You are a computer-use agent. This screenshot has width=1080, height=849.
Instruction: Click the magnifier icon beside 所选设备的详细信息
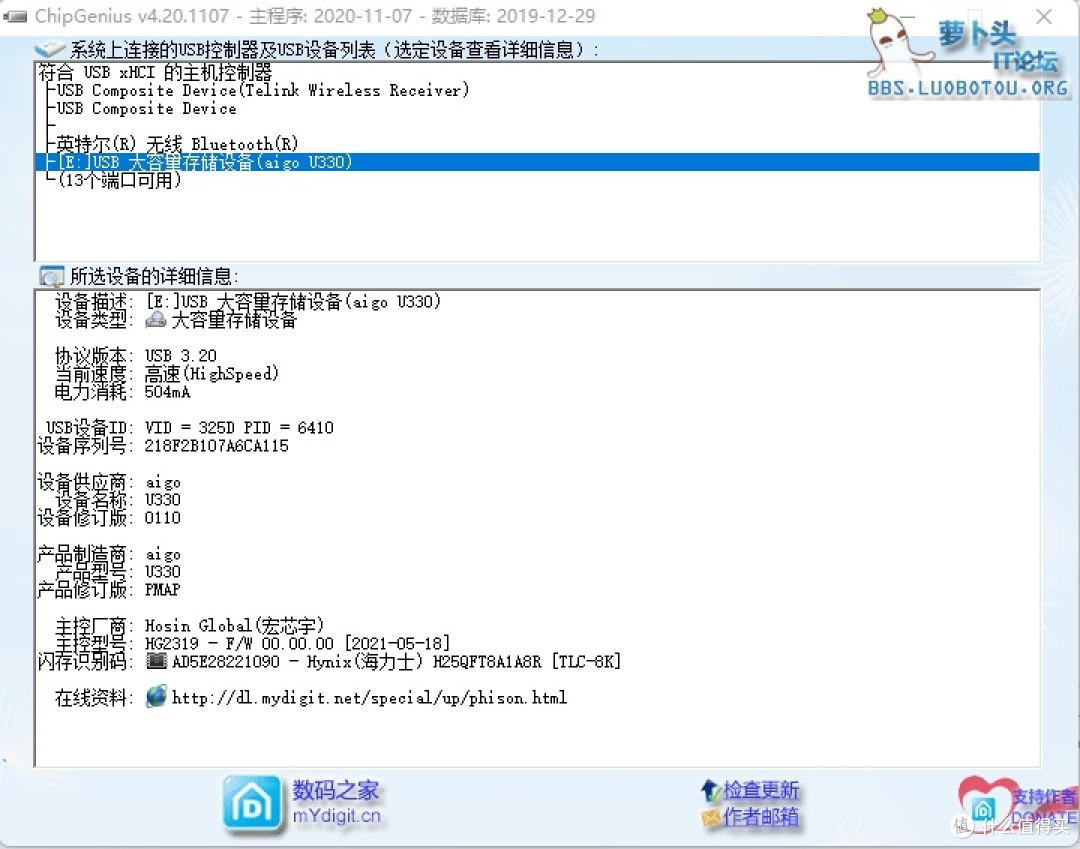click(52, 276)
